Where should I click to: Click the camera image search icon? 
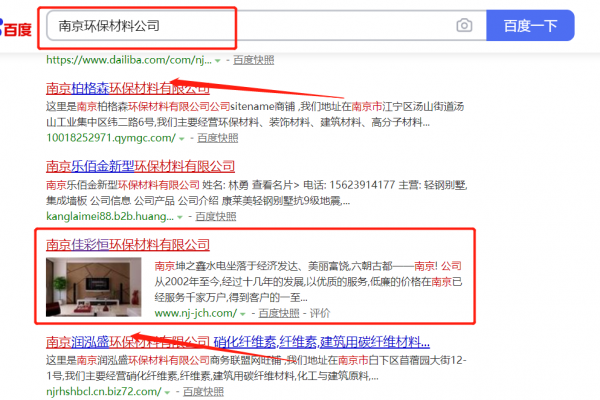click(464, 25)
